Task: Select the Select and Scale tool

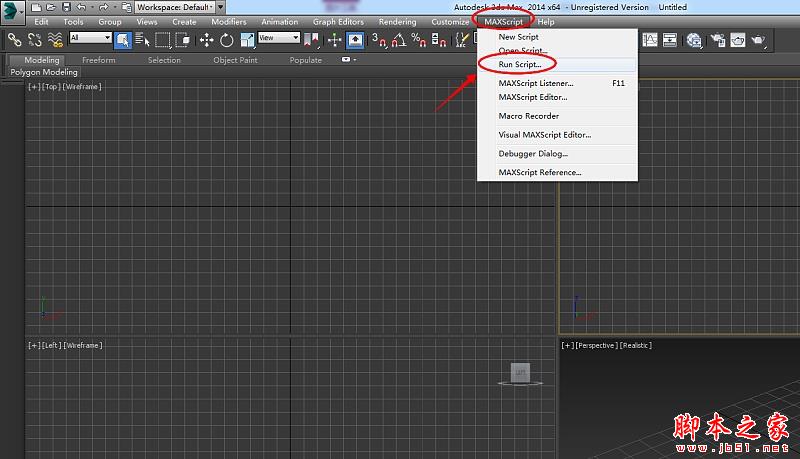Action: click(247, 40)
